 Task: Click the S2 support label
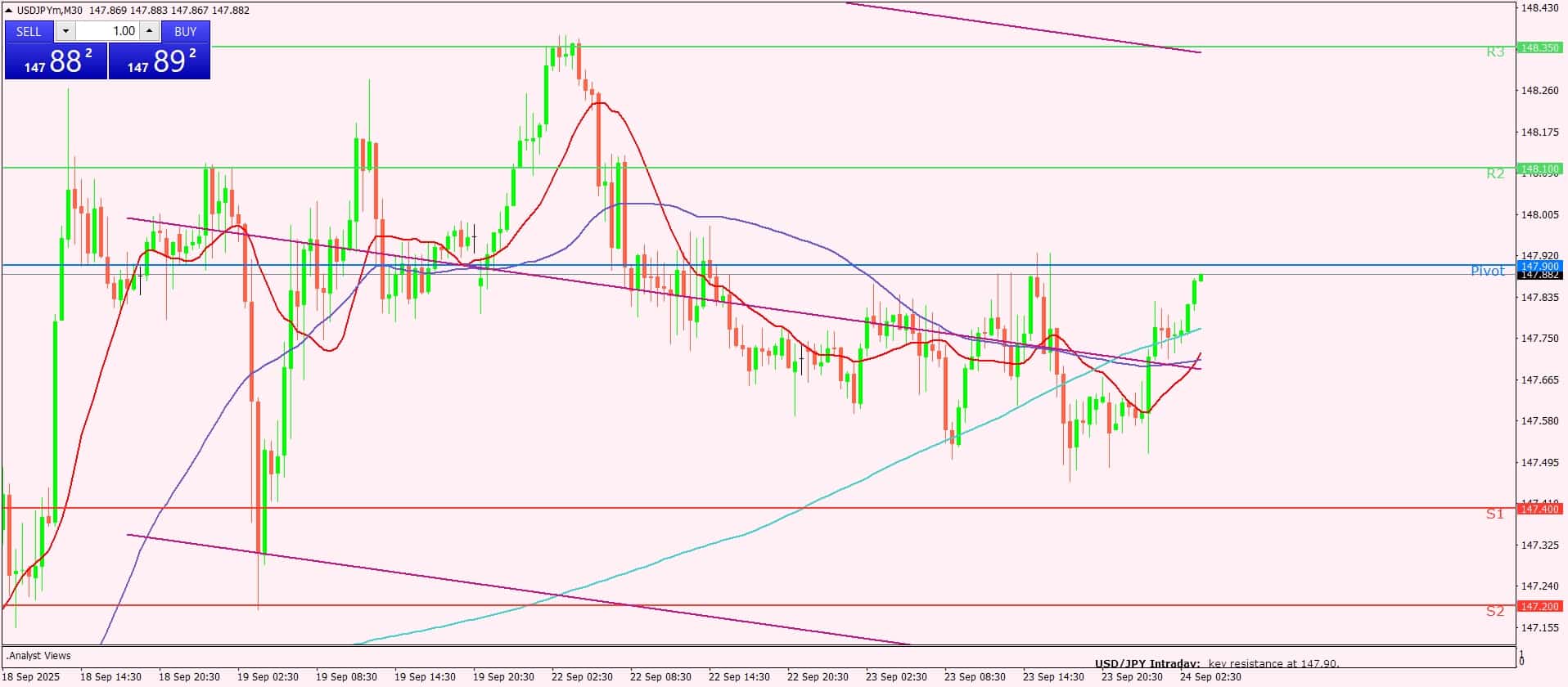(1495, 611)
